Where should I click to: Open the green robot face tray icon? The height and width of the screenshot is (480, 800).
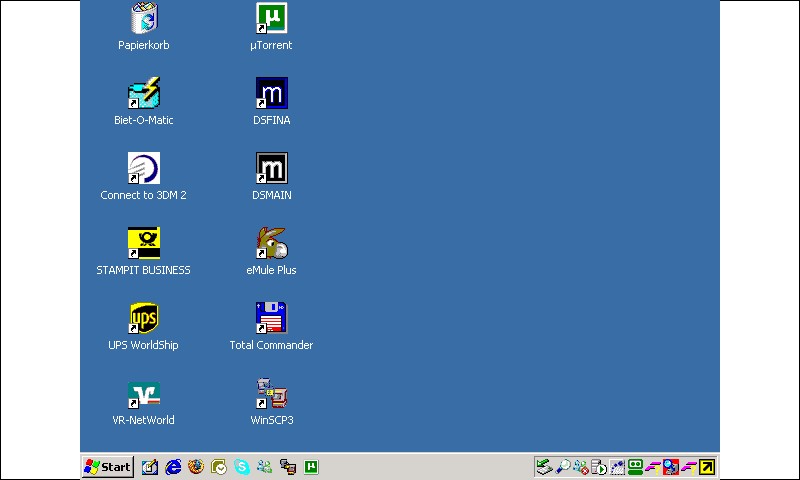(x=635, y=467)
